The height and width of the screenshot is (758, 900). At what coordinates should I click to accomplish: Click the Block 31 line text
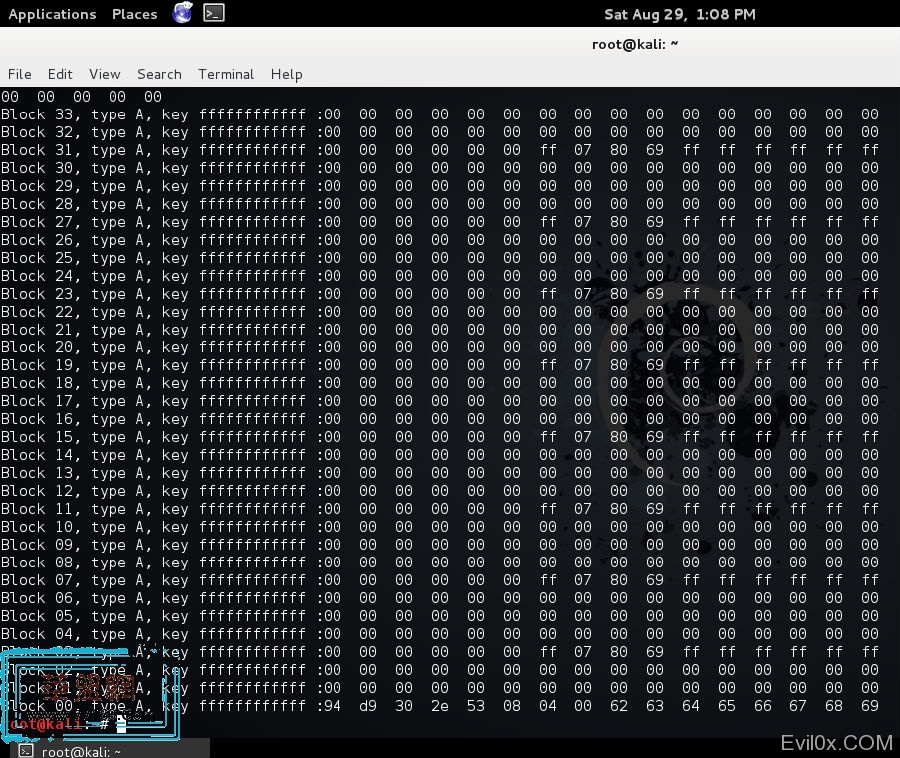tap(152, 151)
